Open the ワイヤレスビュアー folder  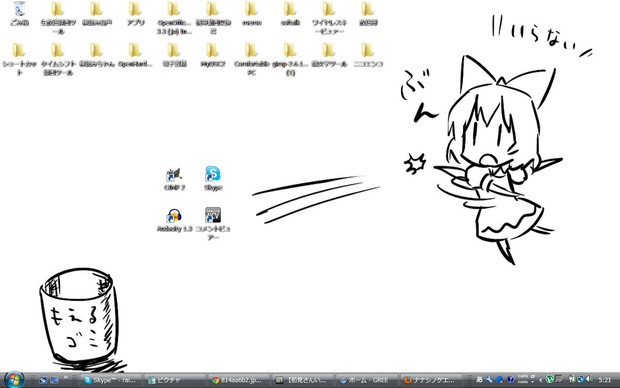point(329,18)
